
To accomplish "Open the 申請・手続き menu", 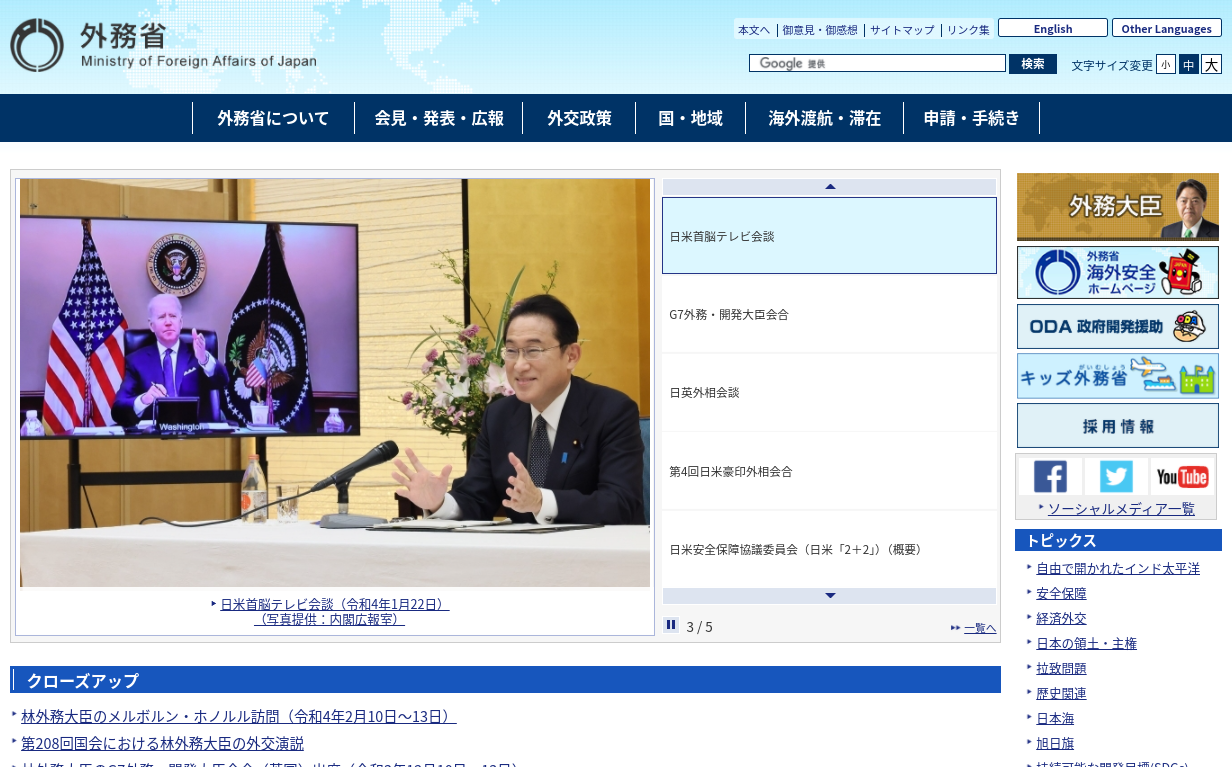I will 972,118.
